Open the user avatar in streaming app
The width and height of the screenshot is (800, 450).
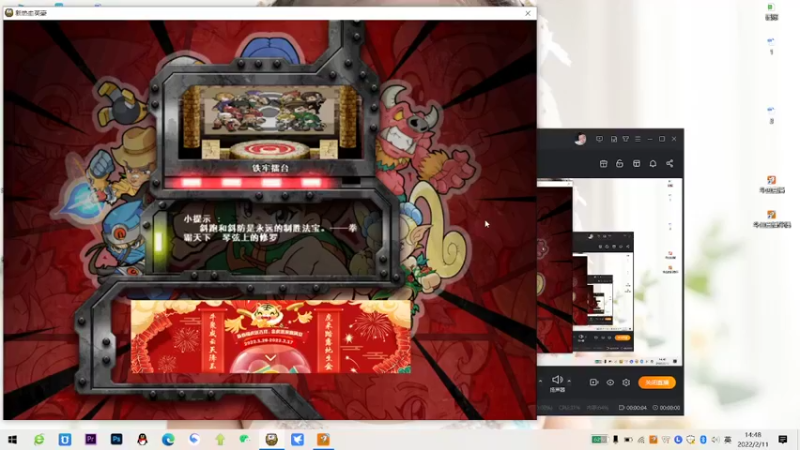(x=580, y=139)
